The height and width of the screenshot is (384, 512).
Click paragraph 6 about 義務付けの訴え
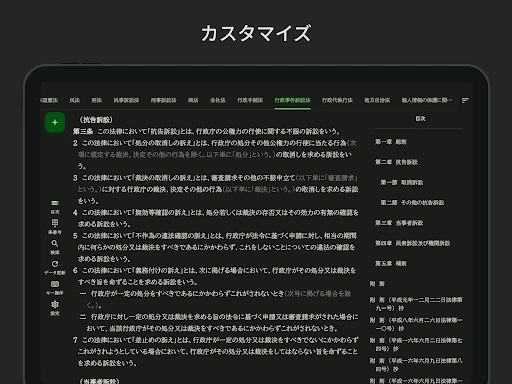point(215,276)
